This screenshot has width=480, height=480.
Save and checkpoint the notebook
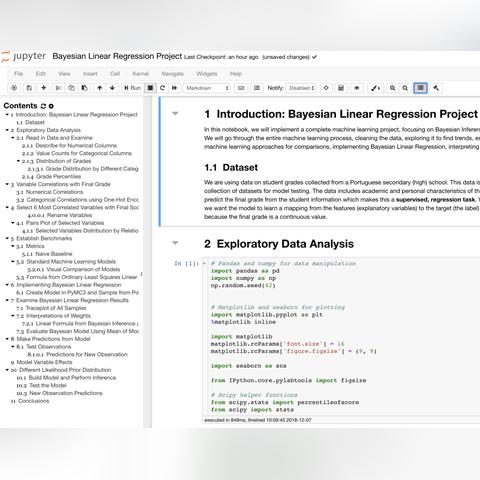click(x=29, y=88)
